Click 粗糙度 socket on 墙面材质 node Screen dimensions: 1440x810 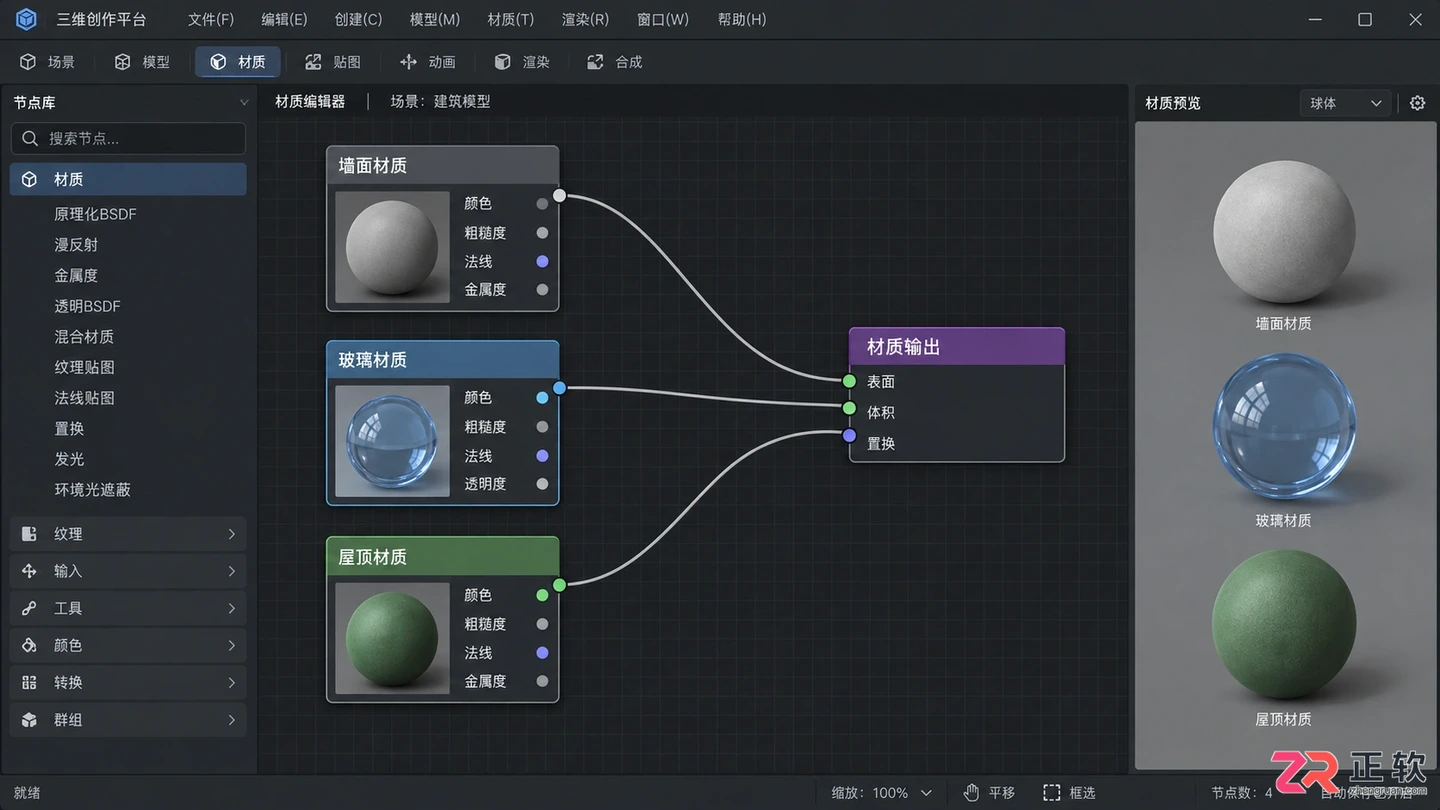click(x=542, y=233)
